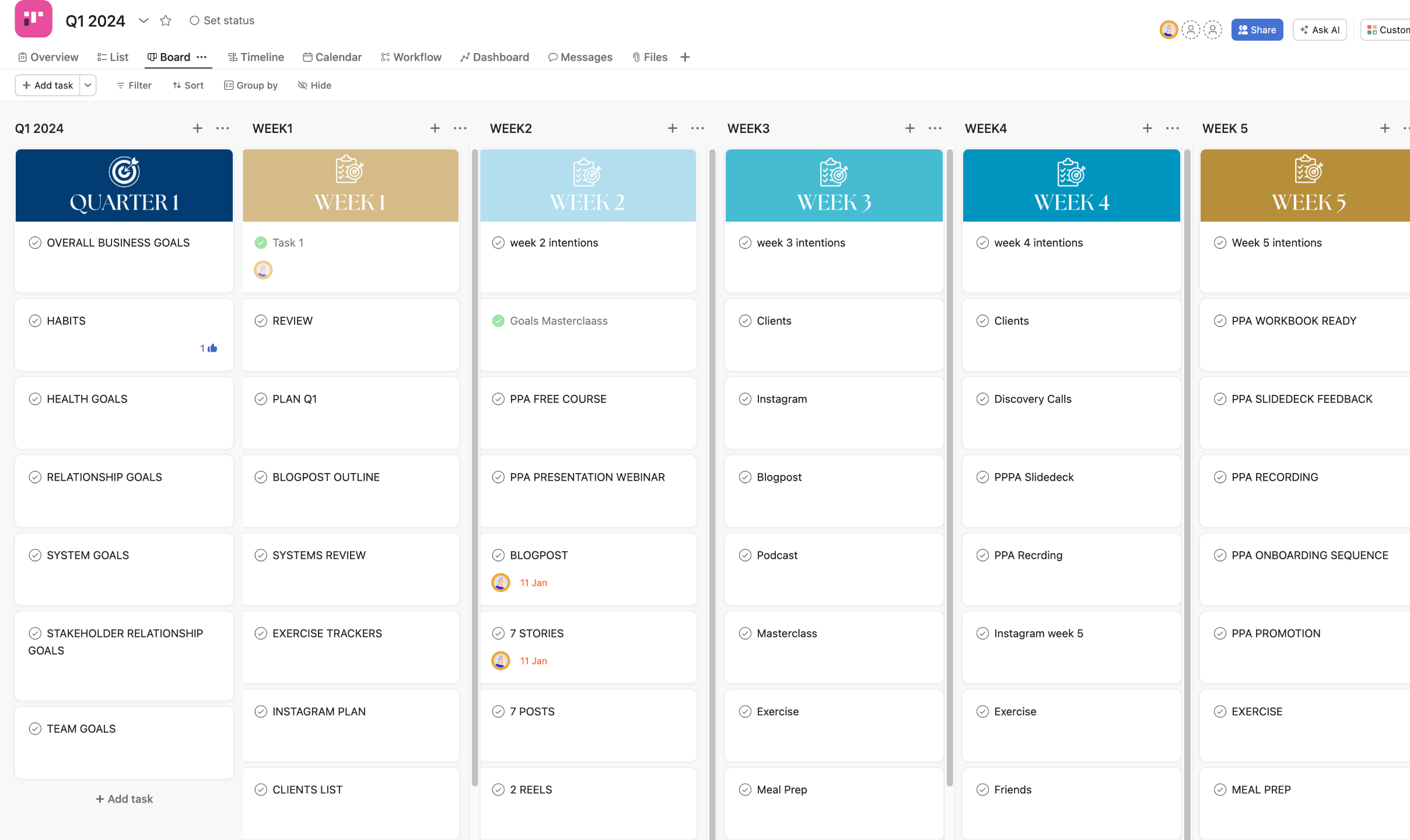Switch to the Timeline tab
This screenshot has height=840, width=1410.
[x=256, y=57]
